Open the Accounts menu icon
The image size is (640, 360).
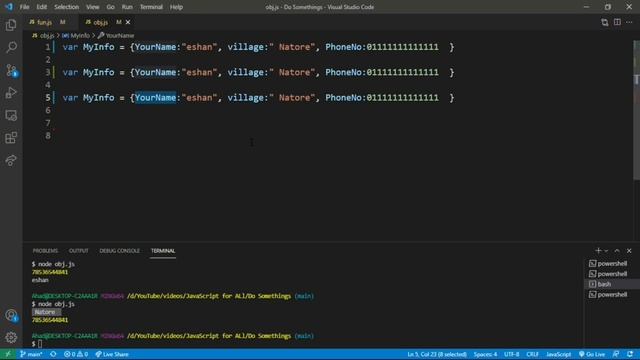click(x=11, y=316)
